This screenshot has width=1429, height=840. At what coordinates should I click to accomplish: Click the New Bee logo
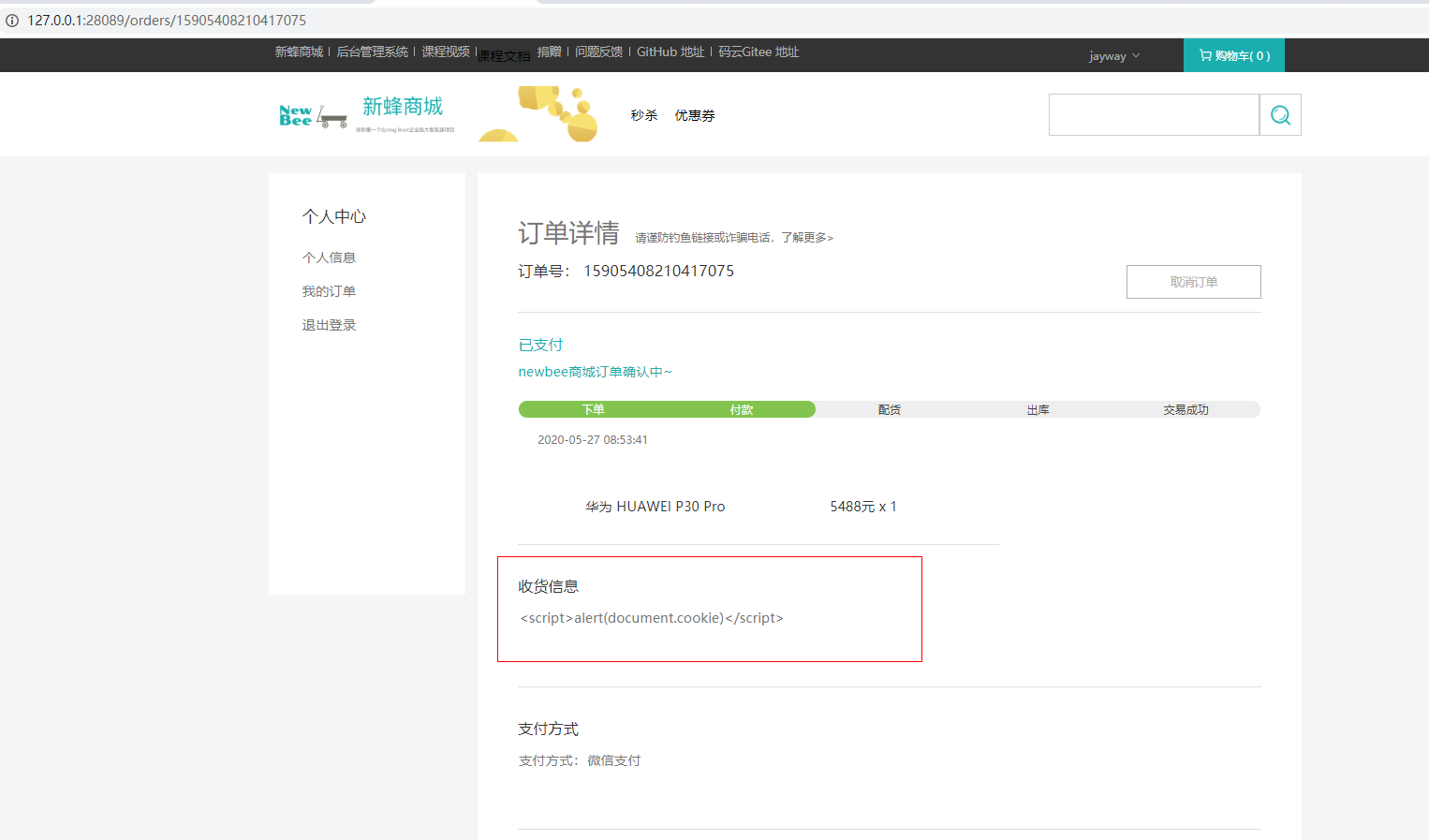pos(313,116)
